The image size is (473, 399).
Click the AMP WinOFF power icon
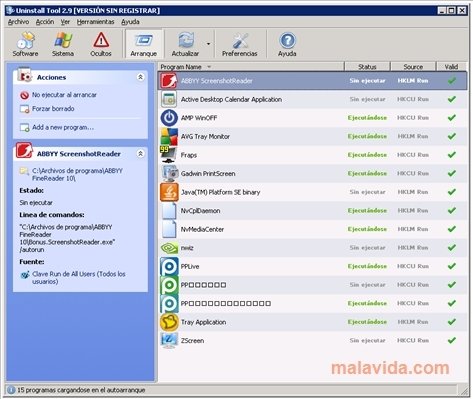coord(169,118)
